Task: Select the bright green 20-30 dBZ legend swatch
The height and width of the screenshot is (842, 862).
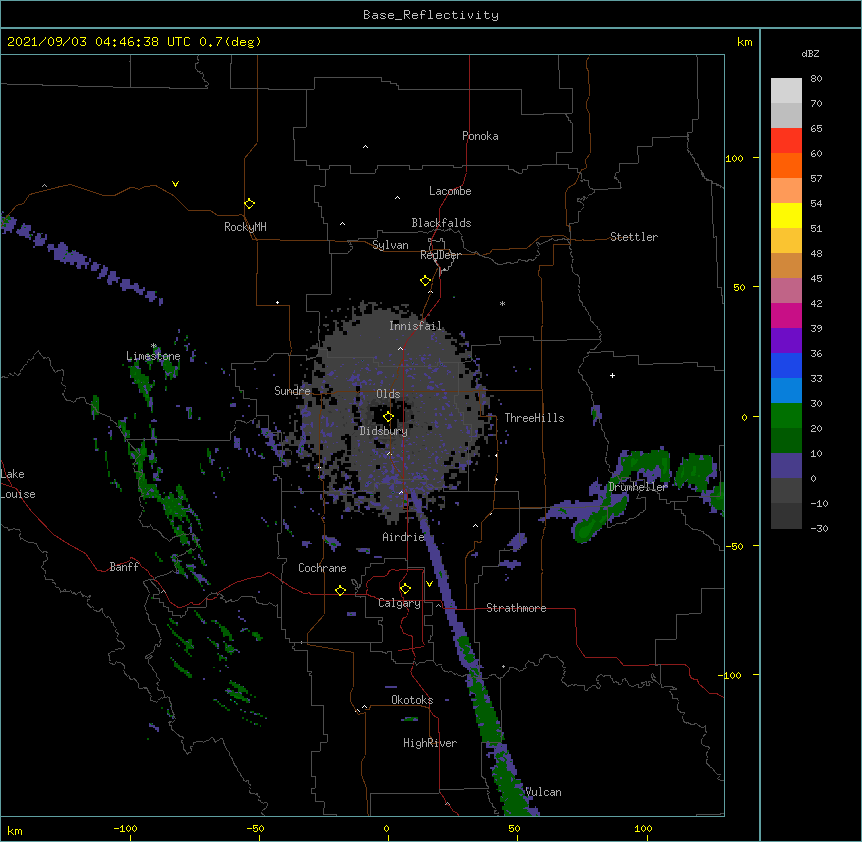Action: [x=786, y=416]
